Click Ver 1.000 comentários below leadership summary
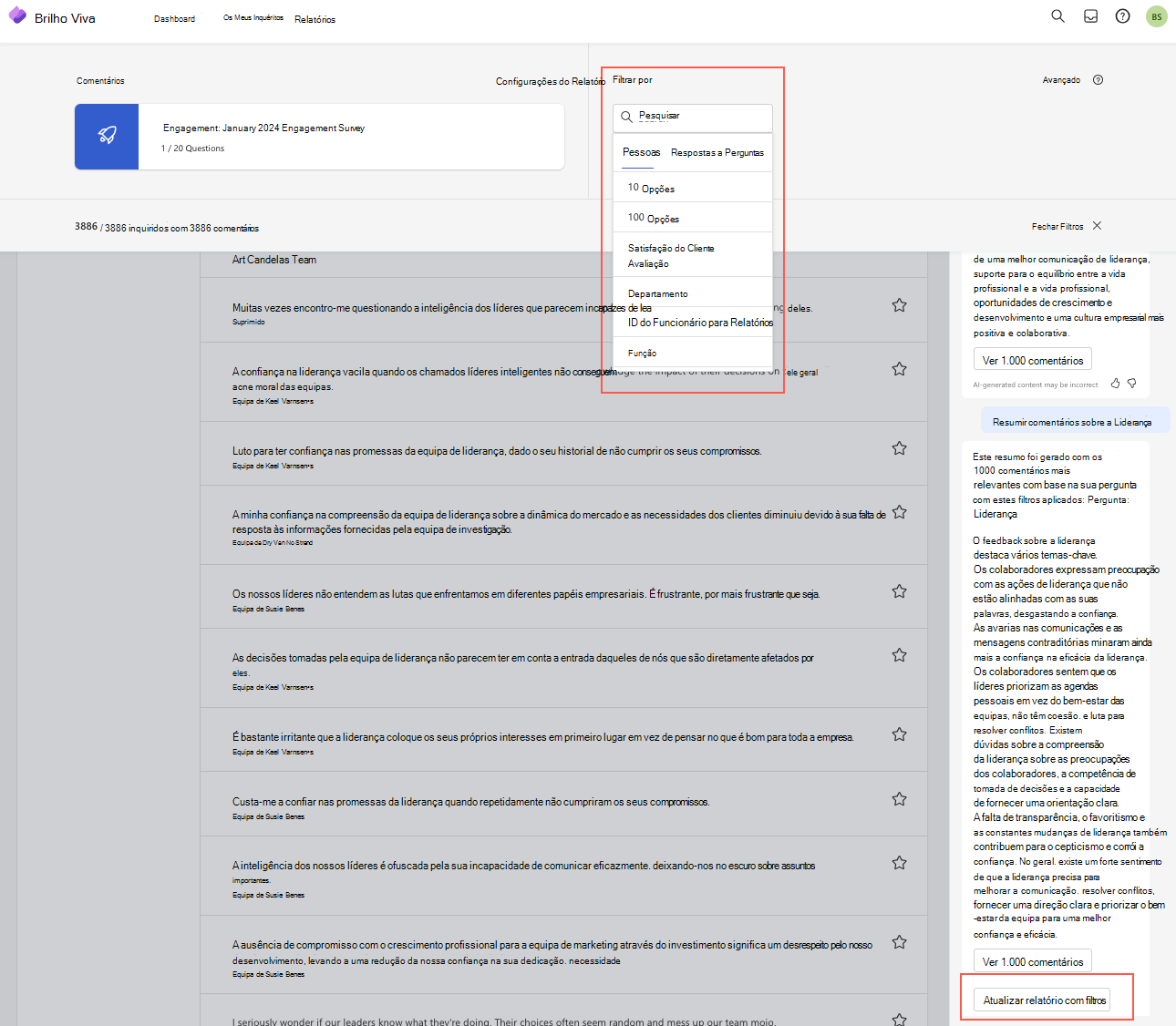The width and height of the screenshot is (1176, 1026). [x=1033, y=961]
